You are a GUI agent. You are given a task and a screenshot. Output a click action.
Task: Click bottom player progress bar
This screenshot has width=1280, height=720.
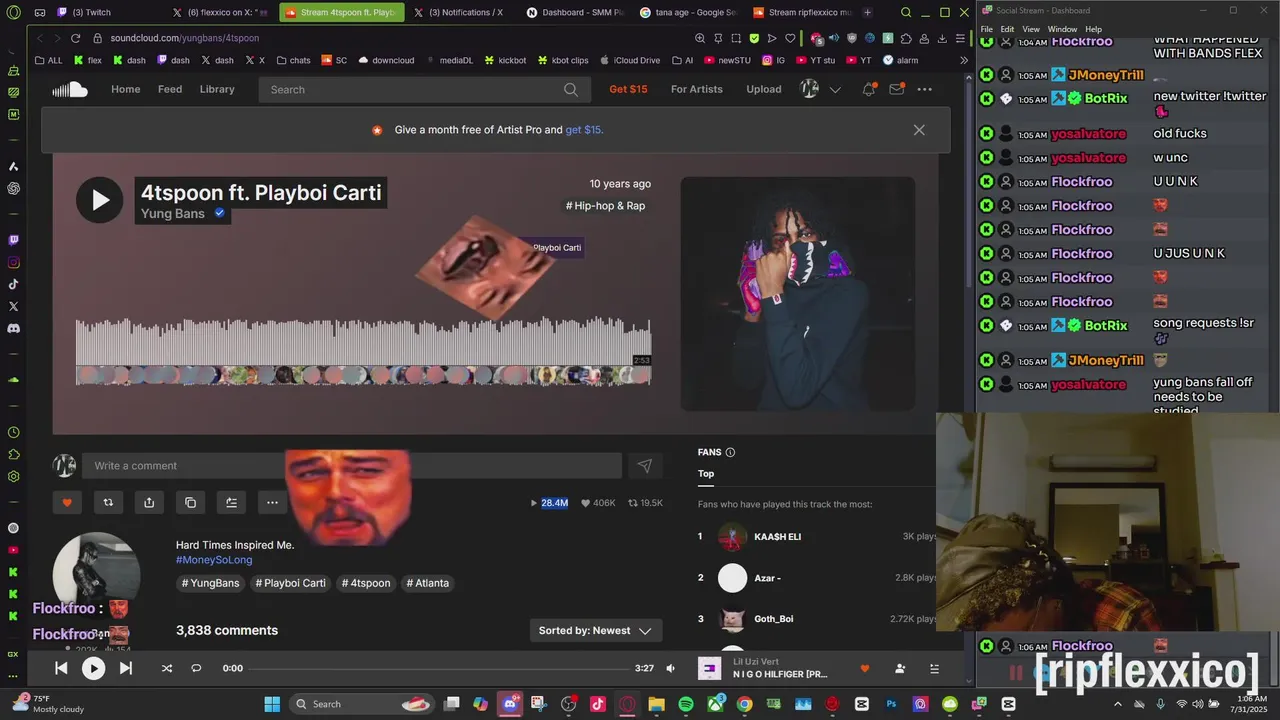click(x=439, y=668)
